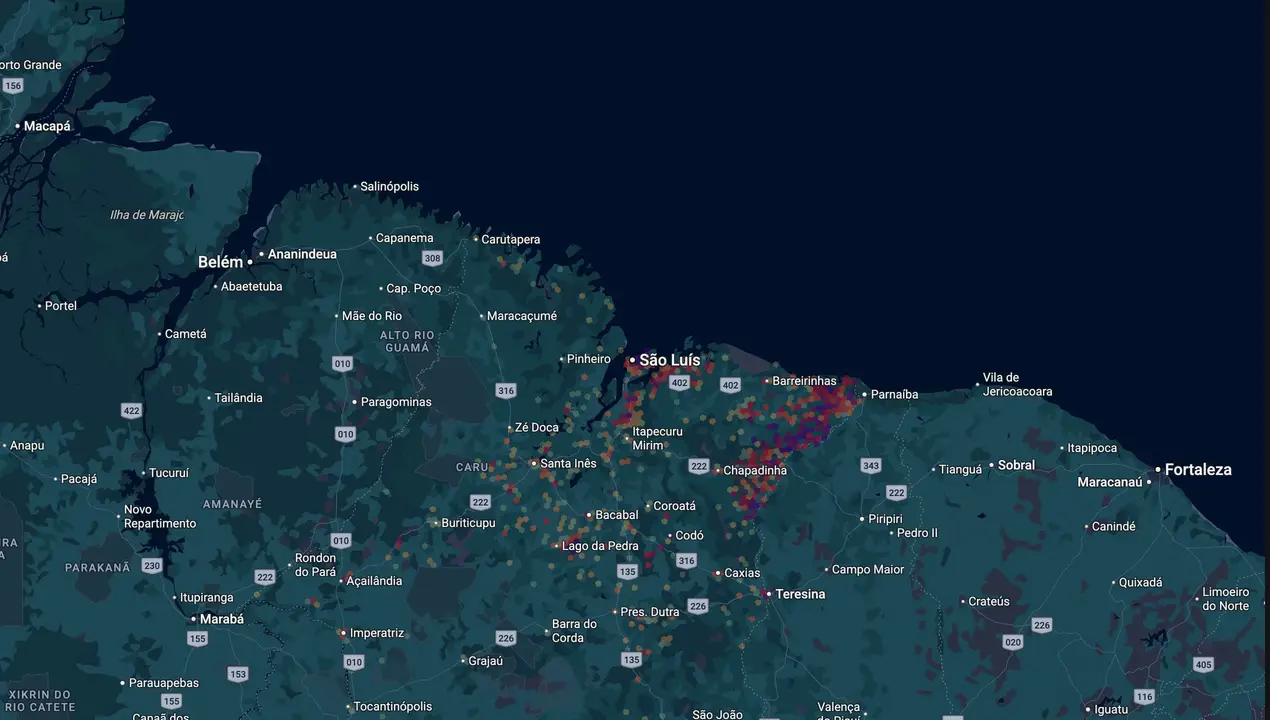The height and width of the screenshot is (720, 1270).
Task: Click 316 shield below Codó
Action: pyautogui.click(x=686, y=561)
